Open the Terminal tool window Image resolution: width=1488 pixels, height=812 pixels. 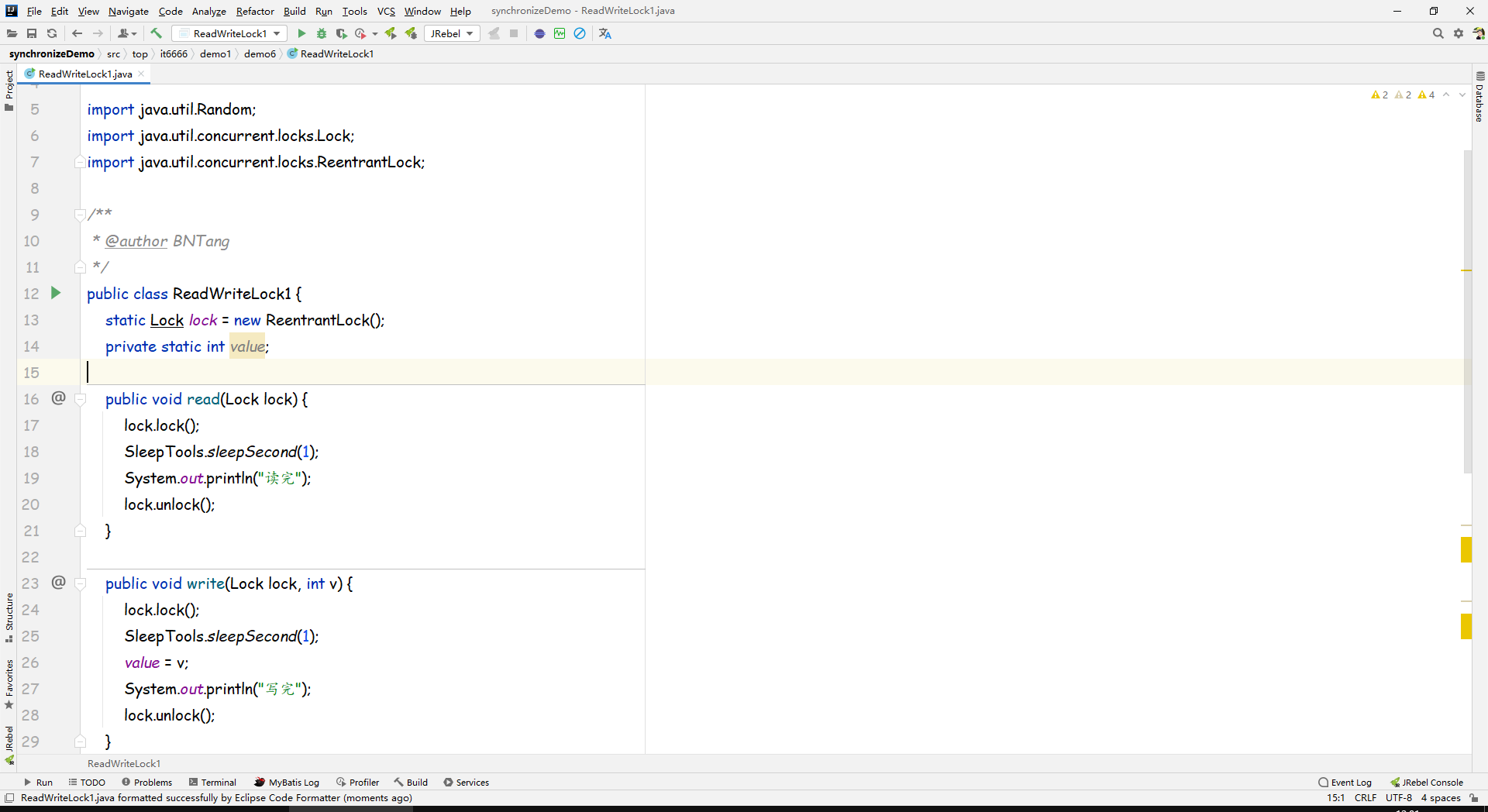212,783
